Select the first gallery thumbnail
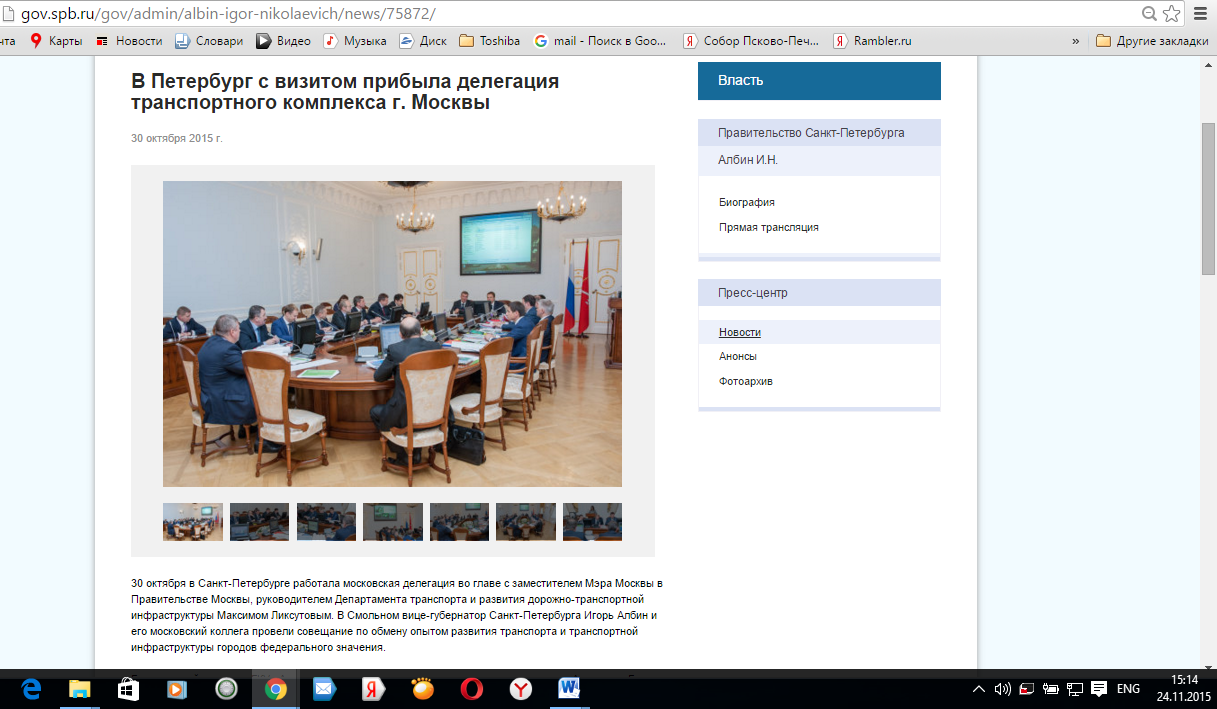 pos(193,522)
